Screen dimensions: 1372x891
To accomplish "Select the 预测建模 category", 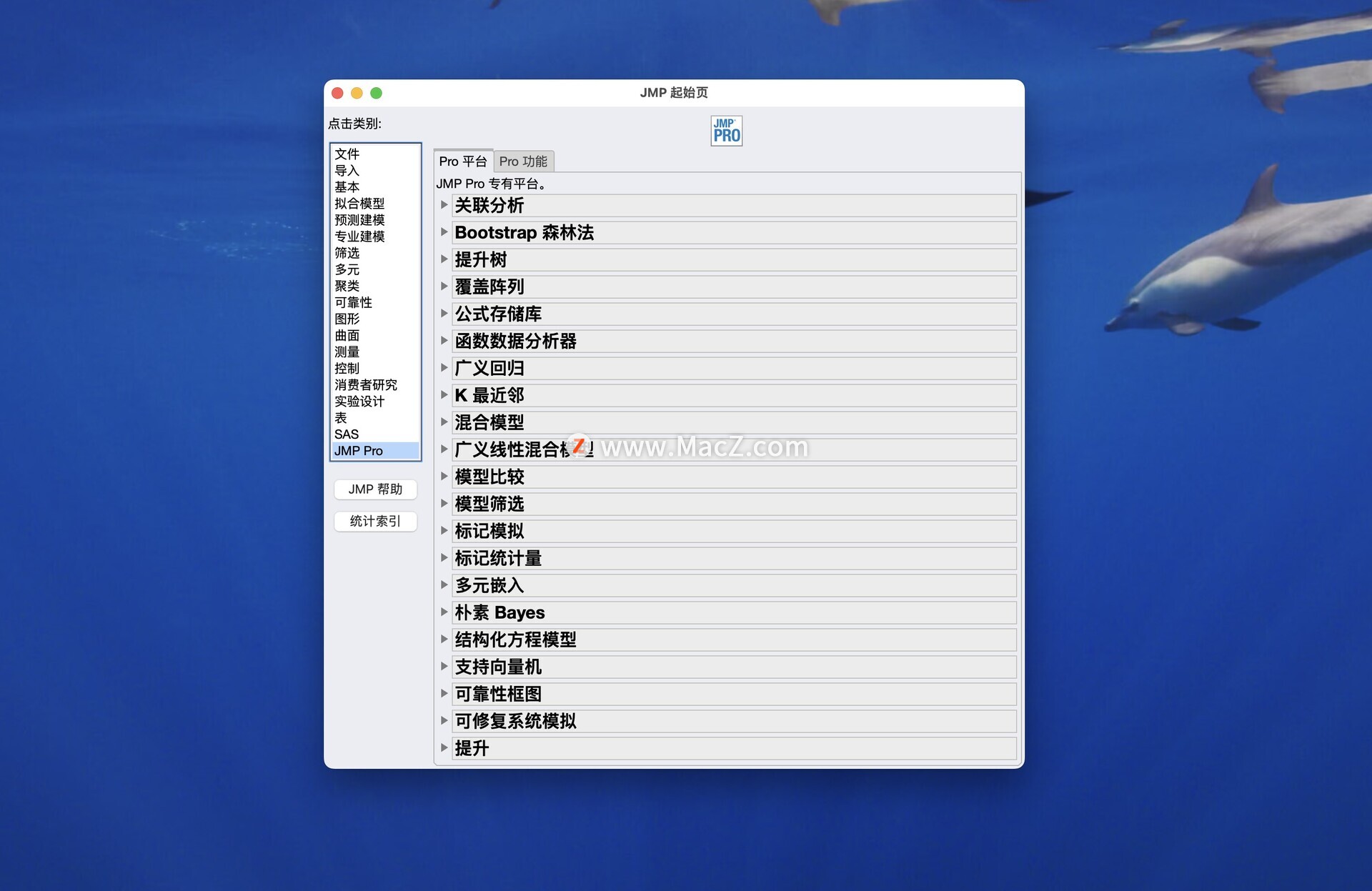I will click(x=375, y=220).
